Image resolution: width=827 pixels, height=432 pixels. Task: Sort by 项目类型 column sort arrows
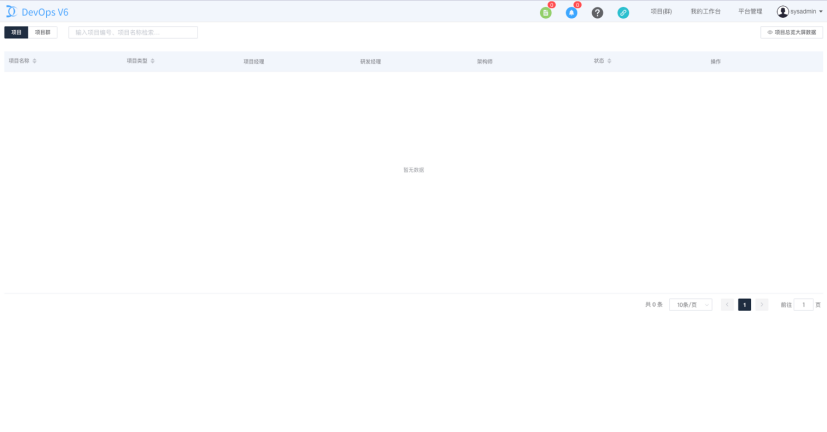coord(152,61)
